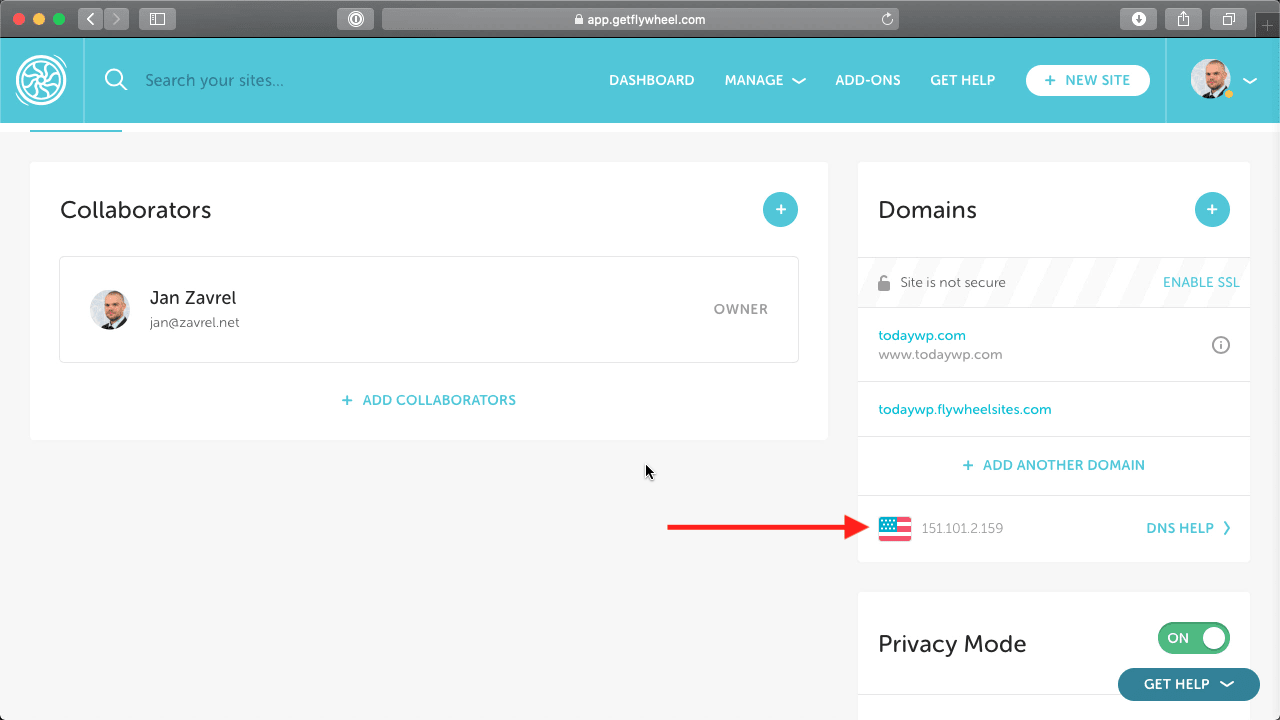The height and width of the screenshot is (720, 1280).
Task: Click the 1Password extension icon
Action: (x=355, y=18)
